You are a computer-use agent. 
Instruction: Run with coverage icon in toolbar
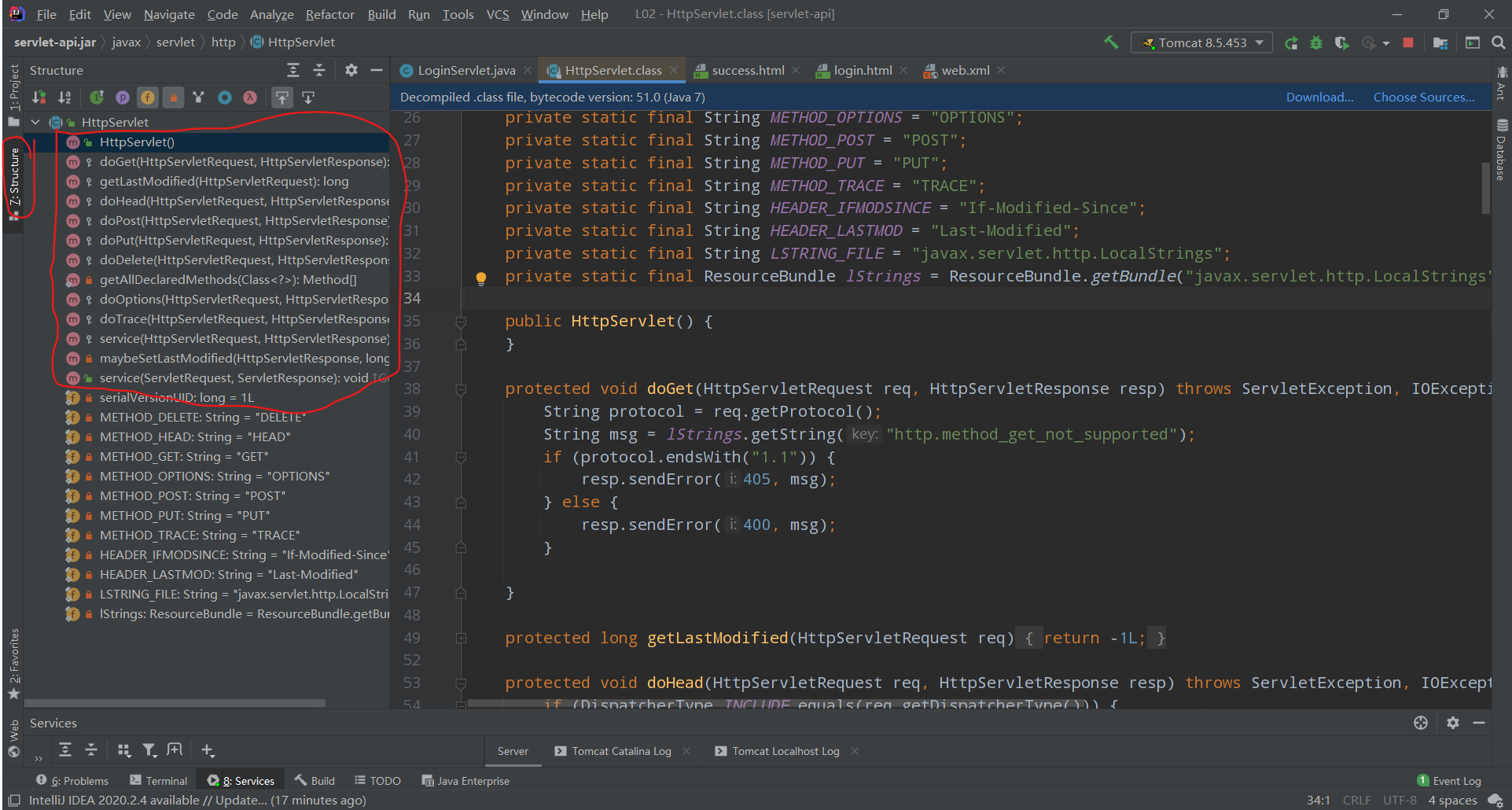pos(1342,42)
